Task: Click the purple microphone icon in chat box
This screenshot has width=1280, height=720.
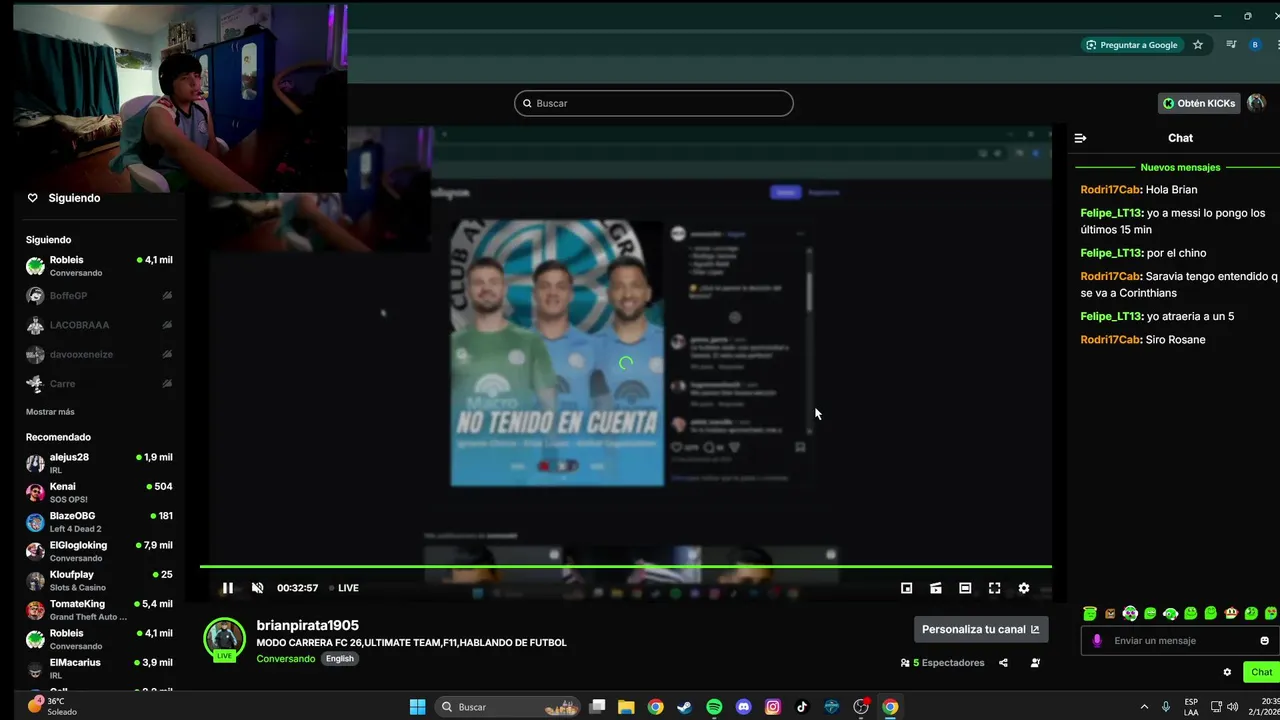Action: [x=1097, y=641]
